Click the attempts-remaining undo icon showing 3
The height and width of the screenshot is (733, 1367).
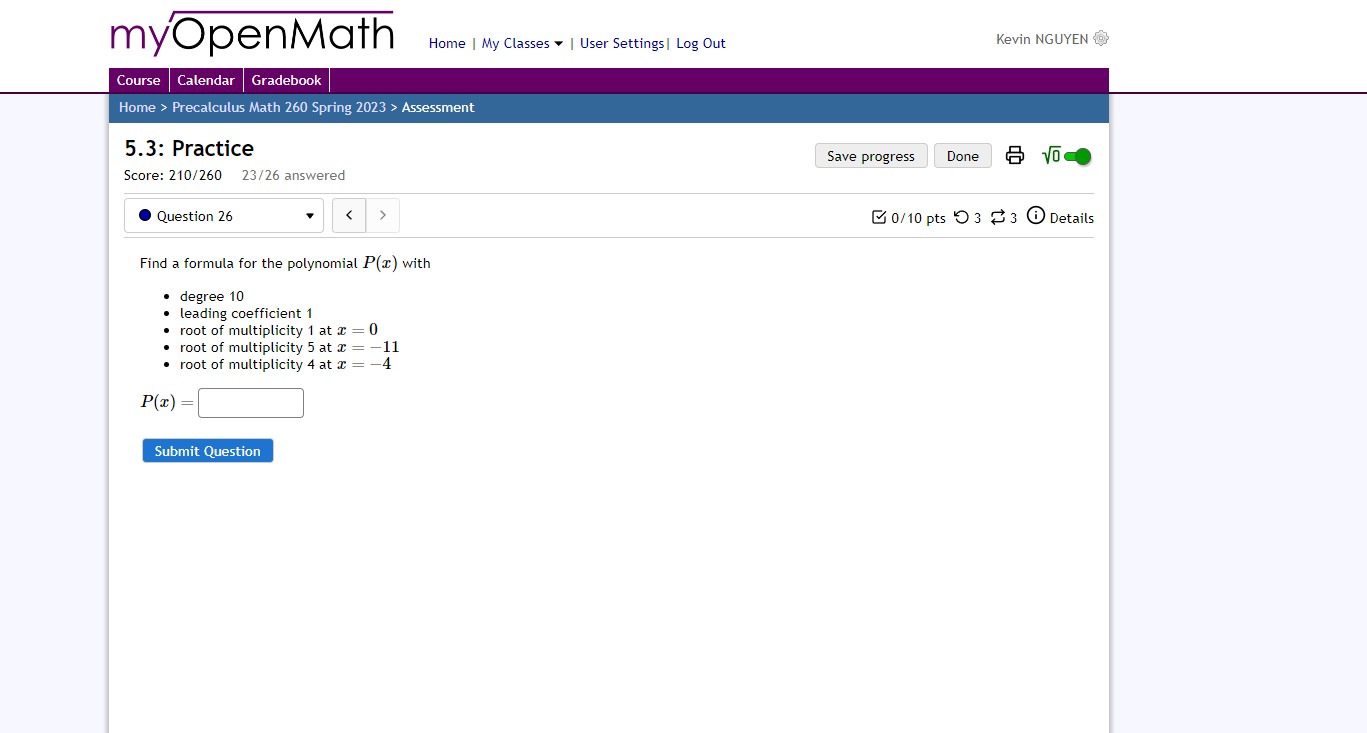pyautogui.click(x=961, y=216)
